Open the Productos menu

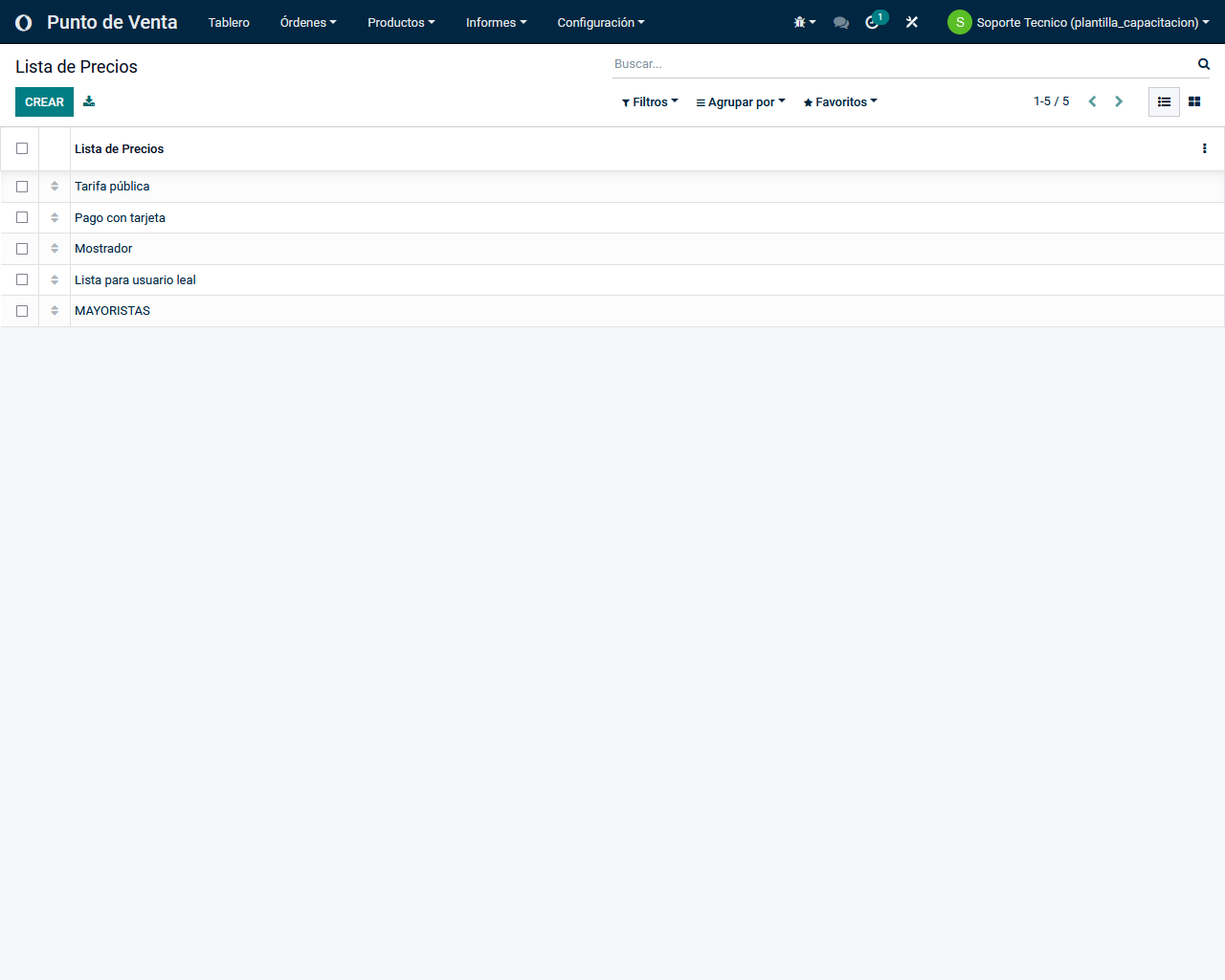point(401,22)
